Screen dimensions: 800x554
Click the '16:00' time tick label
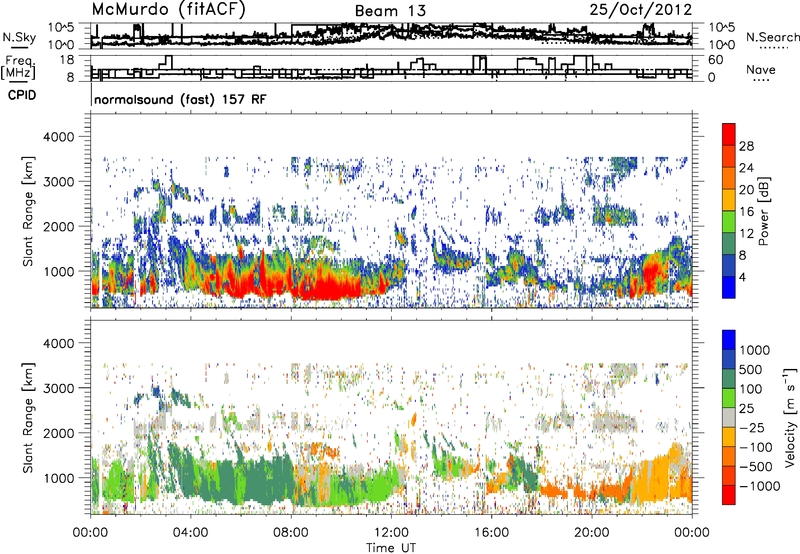click(491, 533)
